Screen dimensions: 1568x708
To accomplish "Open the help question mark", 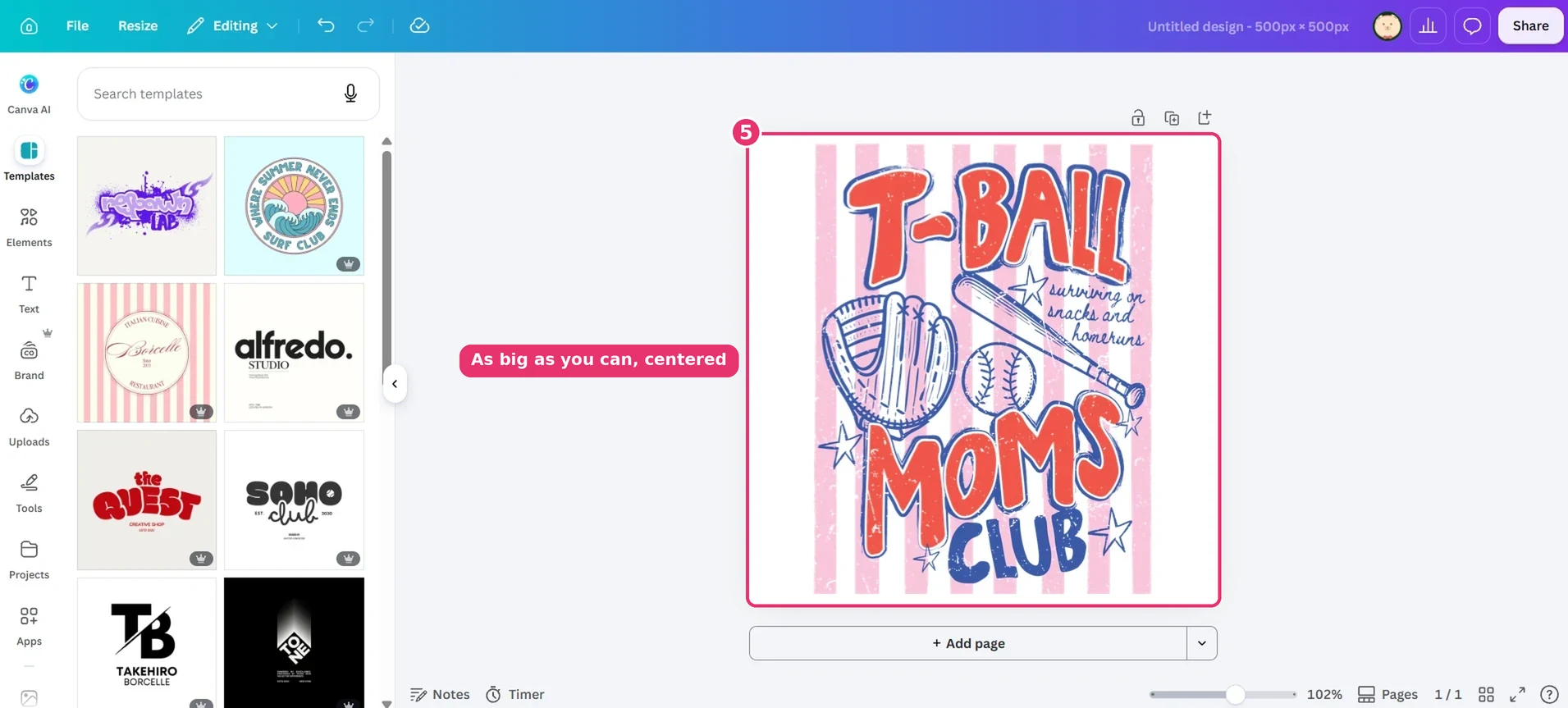I will tap(1549, 694).
